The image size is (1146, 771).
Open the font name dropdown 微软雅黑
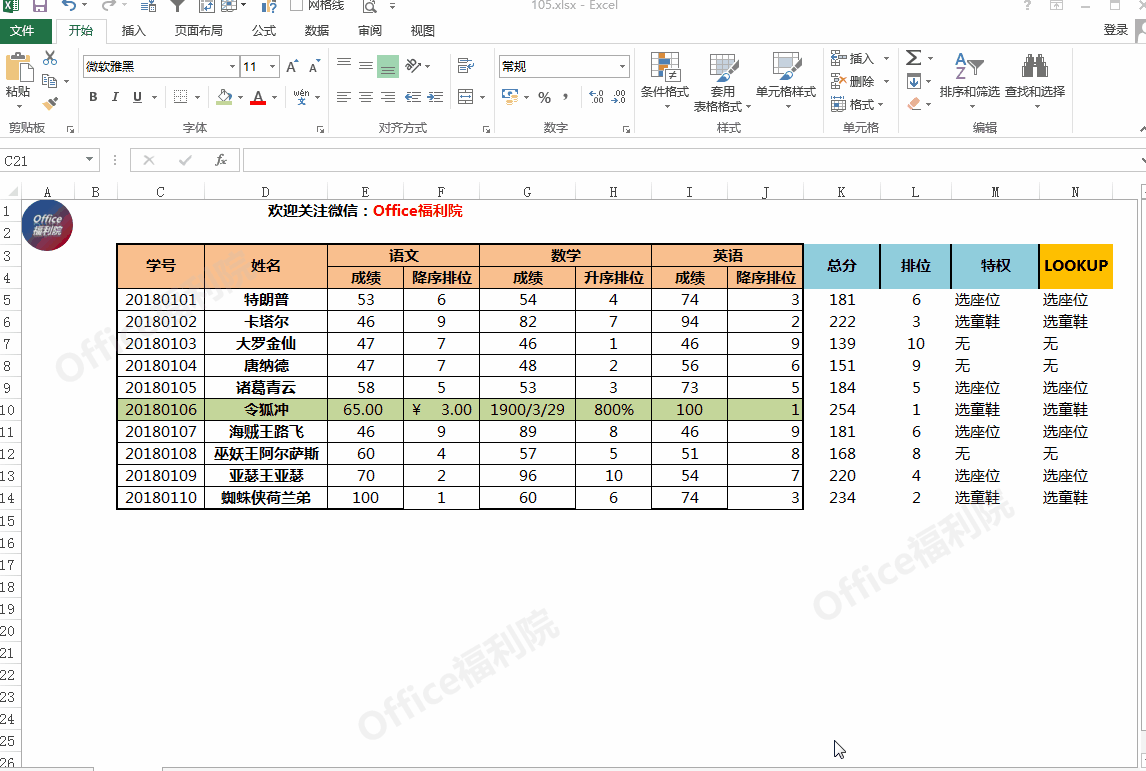click(x=232, y=67)
